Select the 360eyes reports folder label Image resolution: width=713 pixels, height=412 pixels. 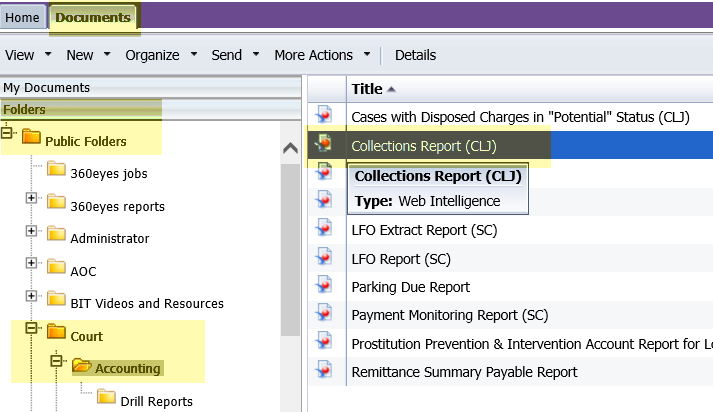(117, 206)
